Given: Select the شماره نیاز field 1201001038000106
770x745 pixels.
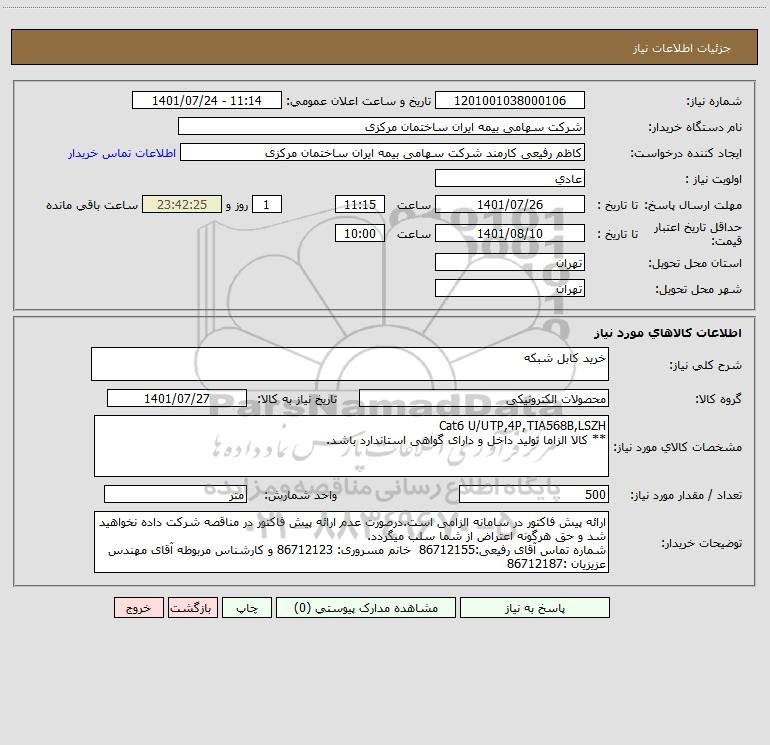Looking at the screenshot, I should (510, 100).
